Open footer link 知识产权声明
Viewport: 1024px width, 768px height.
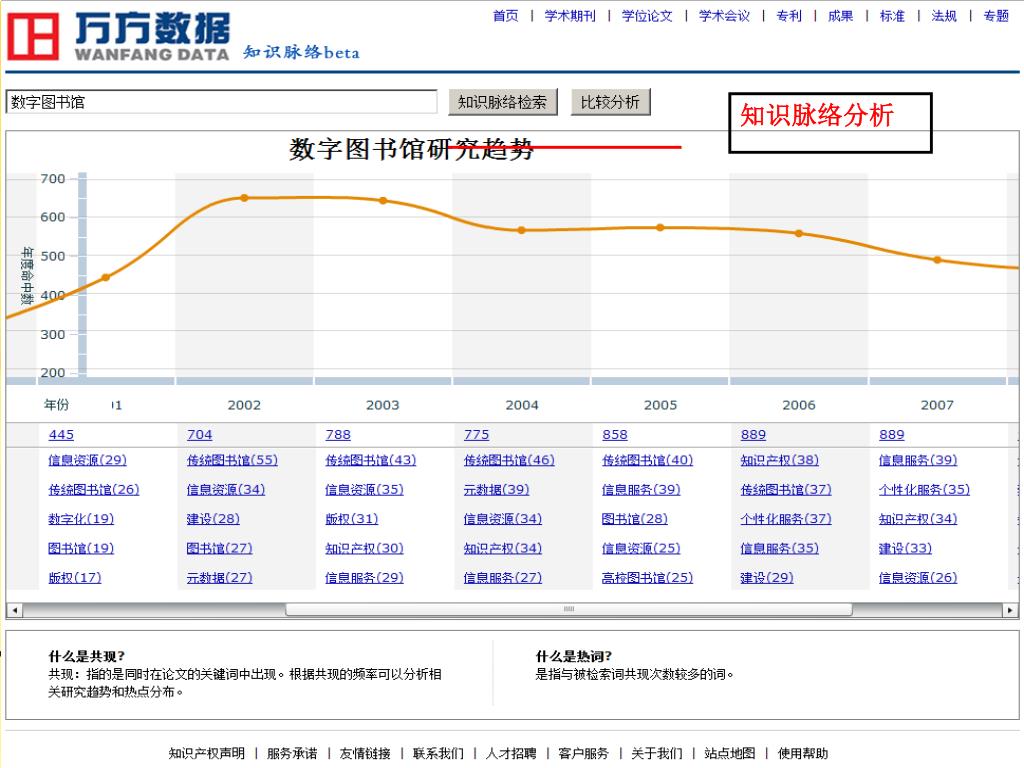coord(206,753)
